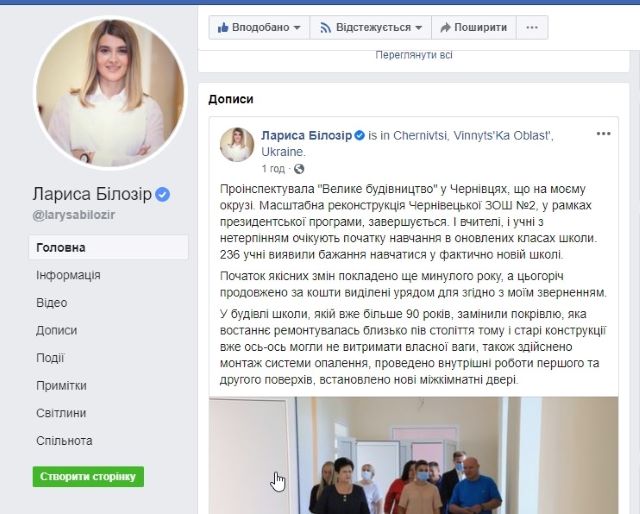The width and height of the screenshot is (640, 514).
Task: Open the post options three-dot menu
Action: click(x=603, y=134)
